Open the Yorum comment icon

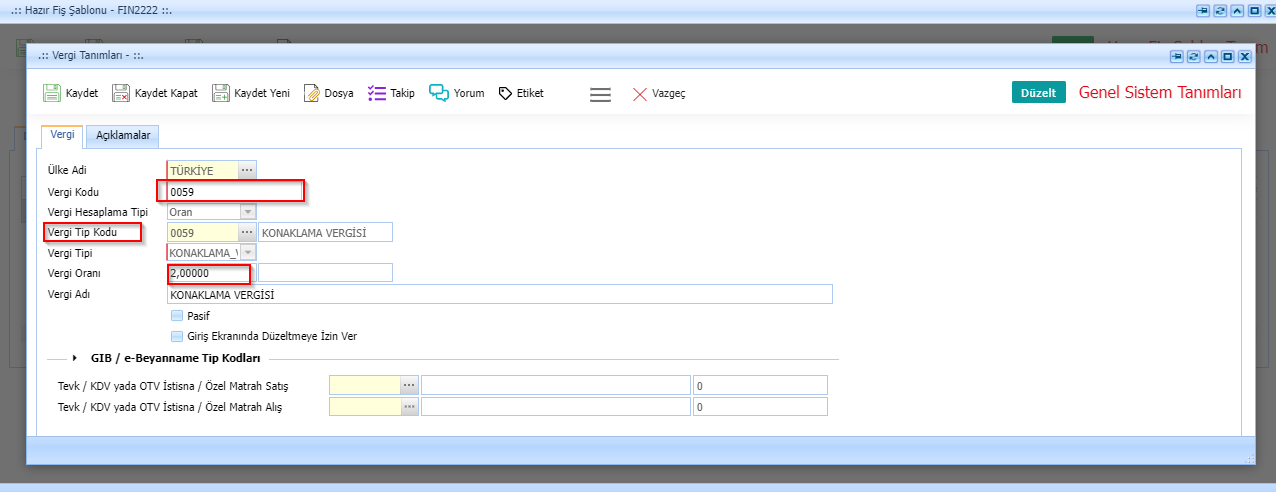[x=438, y=93]
